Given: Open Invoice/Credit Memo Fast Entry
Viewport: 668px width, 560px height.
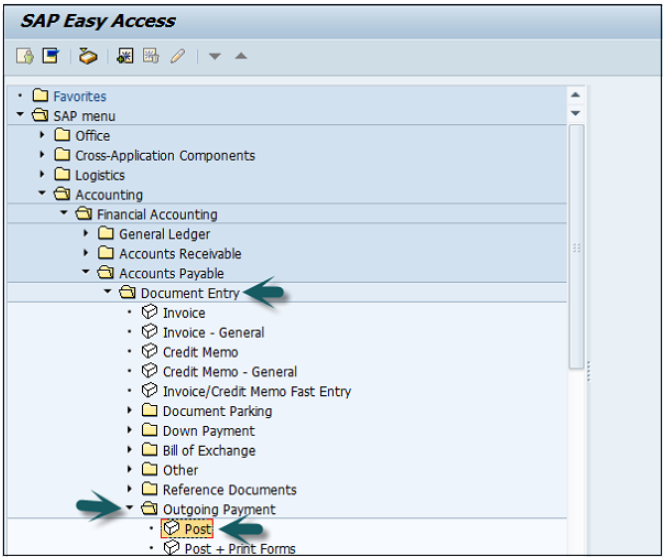Looking at the screenshot, I should (x=256, y=391).
